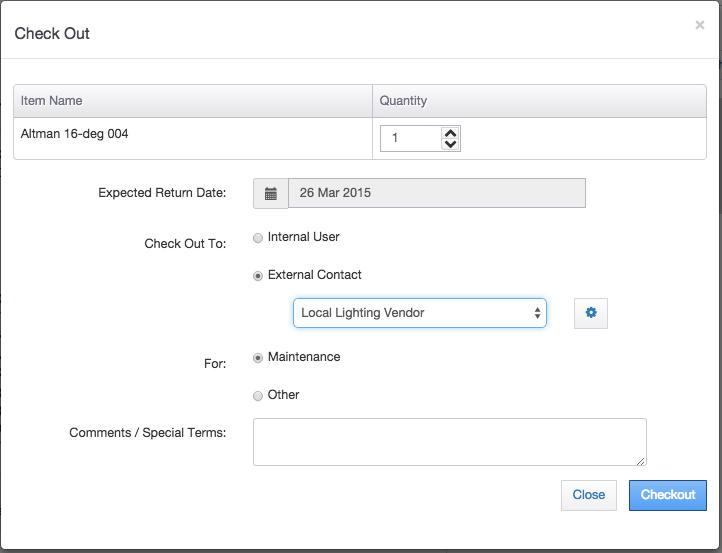Increase quantity with the up arrow
722x553 pixels.
click(450, 133)
